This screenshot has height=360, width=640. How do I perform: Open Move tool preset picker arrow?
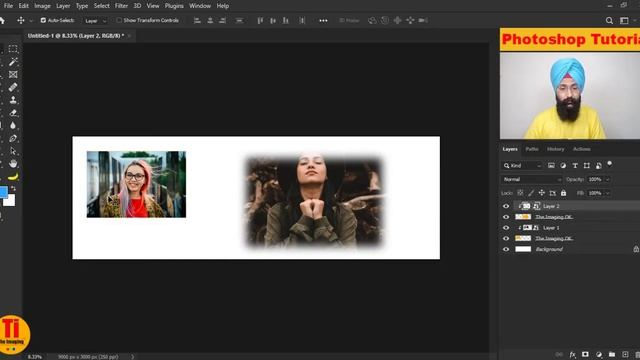coord(31,21)
